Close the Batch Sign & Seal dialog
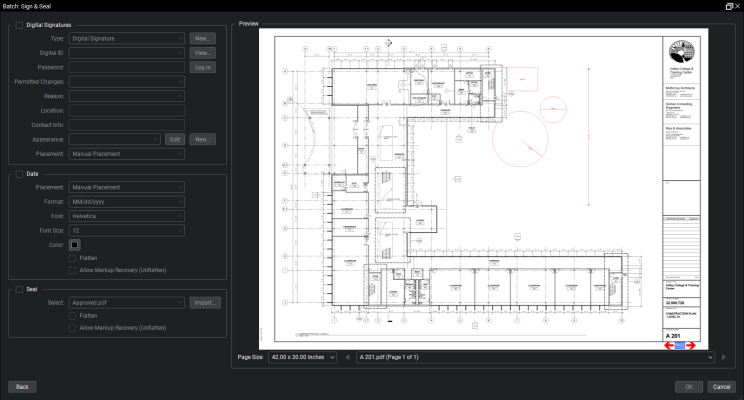The width and height of the screenshot is (744, 400). click(x=737, y=6)
